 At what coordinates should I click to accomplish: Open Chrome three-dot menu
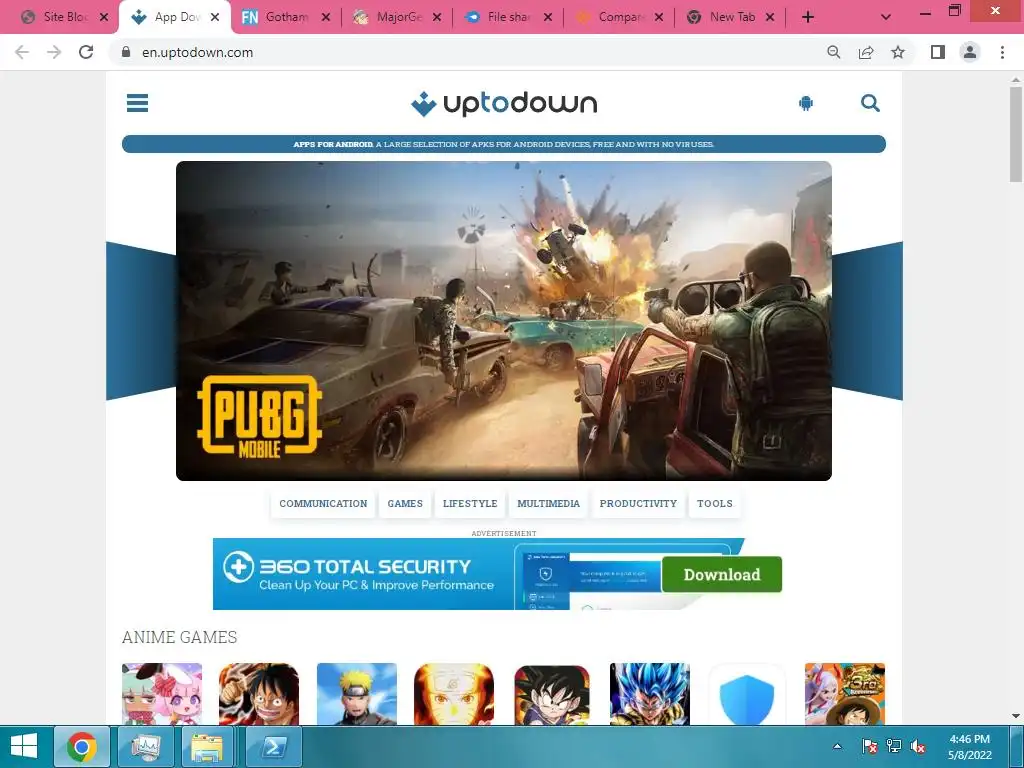click(1002, 52)
